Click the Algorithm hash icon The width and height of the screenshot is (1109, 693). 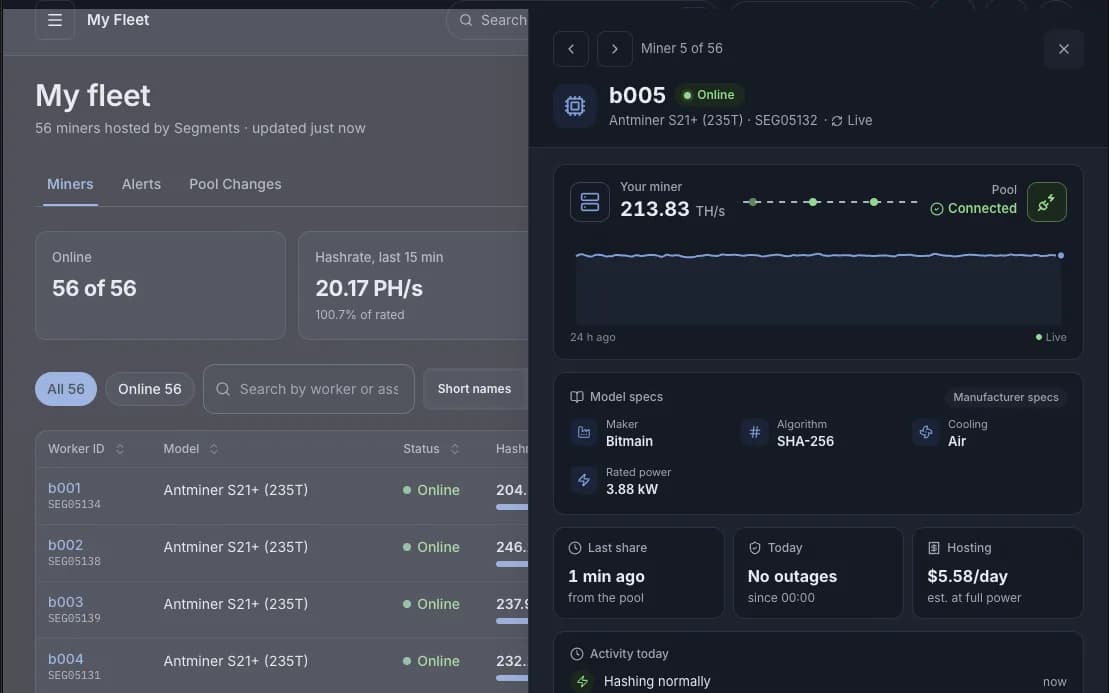click(x=755, y=432)
